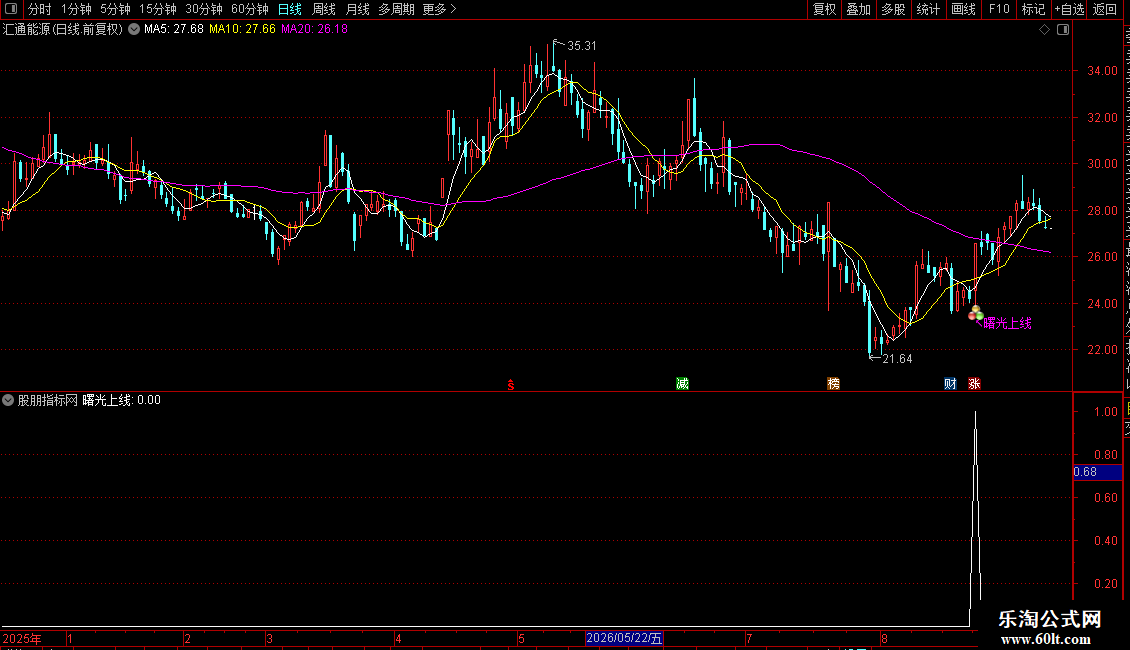Screen dimensions: 1130x650
Task: Click the 2026/05/22 date label
Action: (x=624, y=638)
